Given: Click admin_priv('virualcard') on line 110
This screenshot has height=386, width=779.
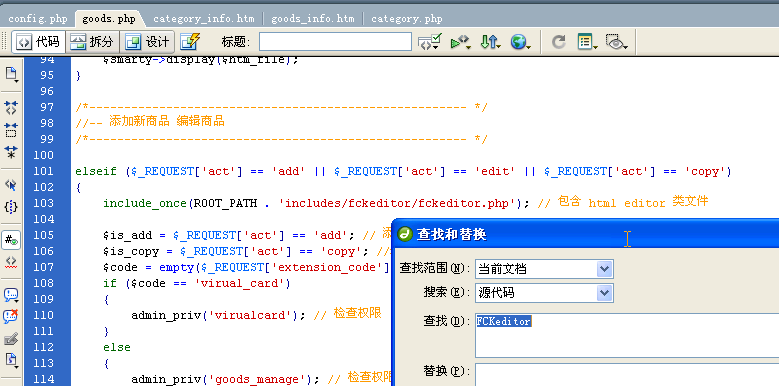Looking at the screenshot, I should pyautogui.click(x=215, y=315).
